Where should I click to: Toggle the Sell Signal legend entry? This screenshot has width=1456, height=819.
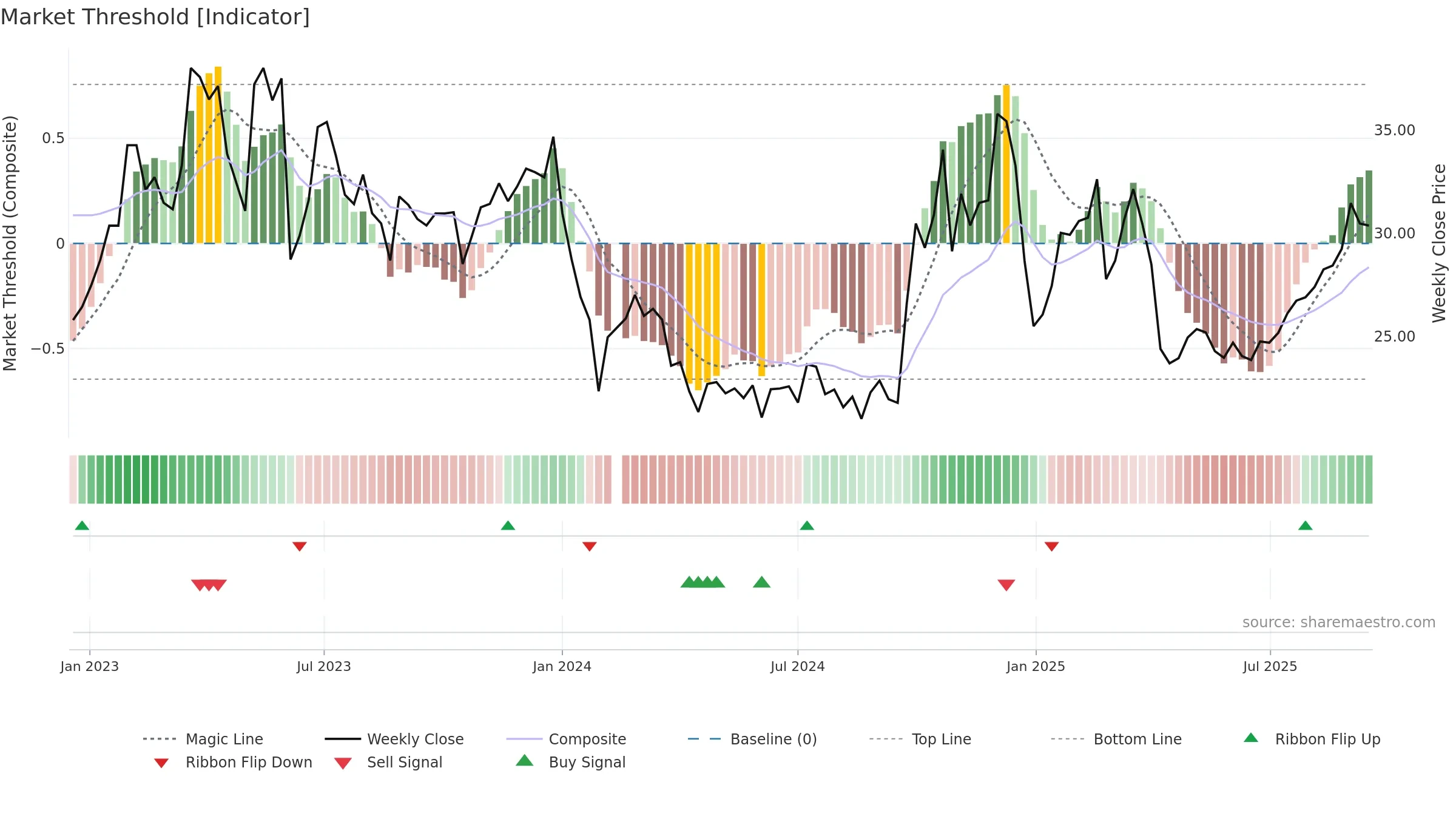(x=388, y=762)
